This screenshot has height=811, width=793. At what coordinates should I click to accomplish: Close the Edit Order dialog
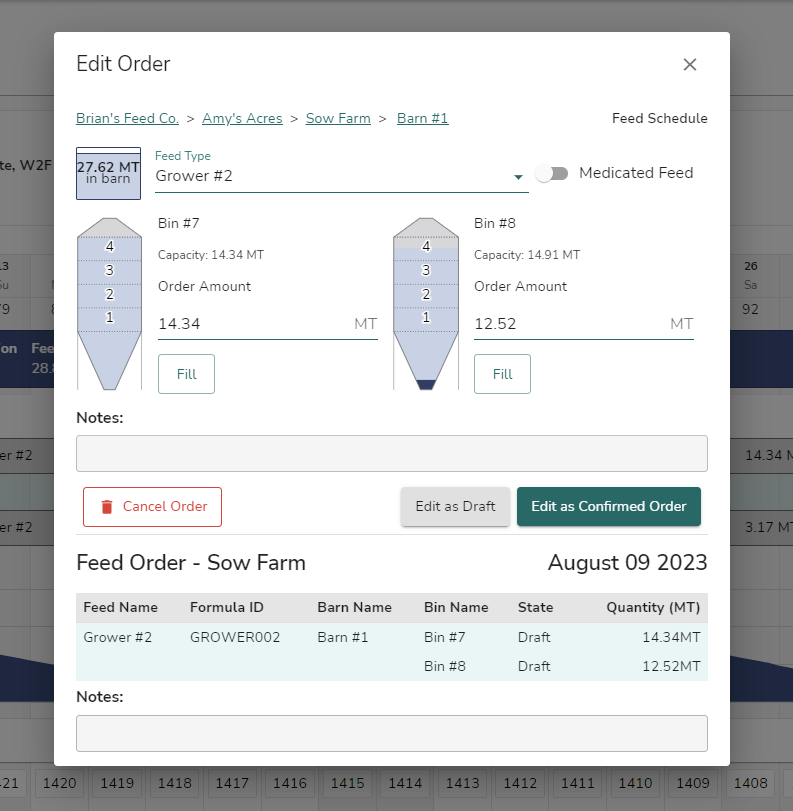click(x=690, y=64)
